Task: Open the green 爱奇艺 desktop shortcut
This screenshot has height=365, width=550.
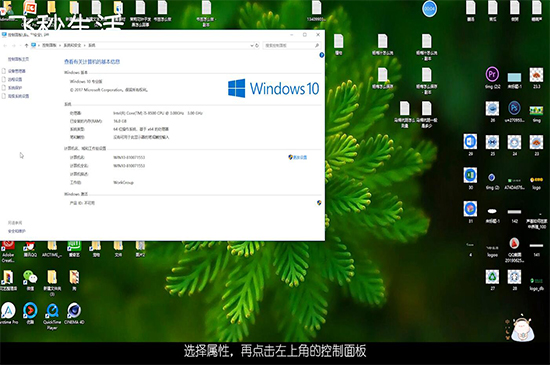Action: click(74, 249)
